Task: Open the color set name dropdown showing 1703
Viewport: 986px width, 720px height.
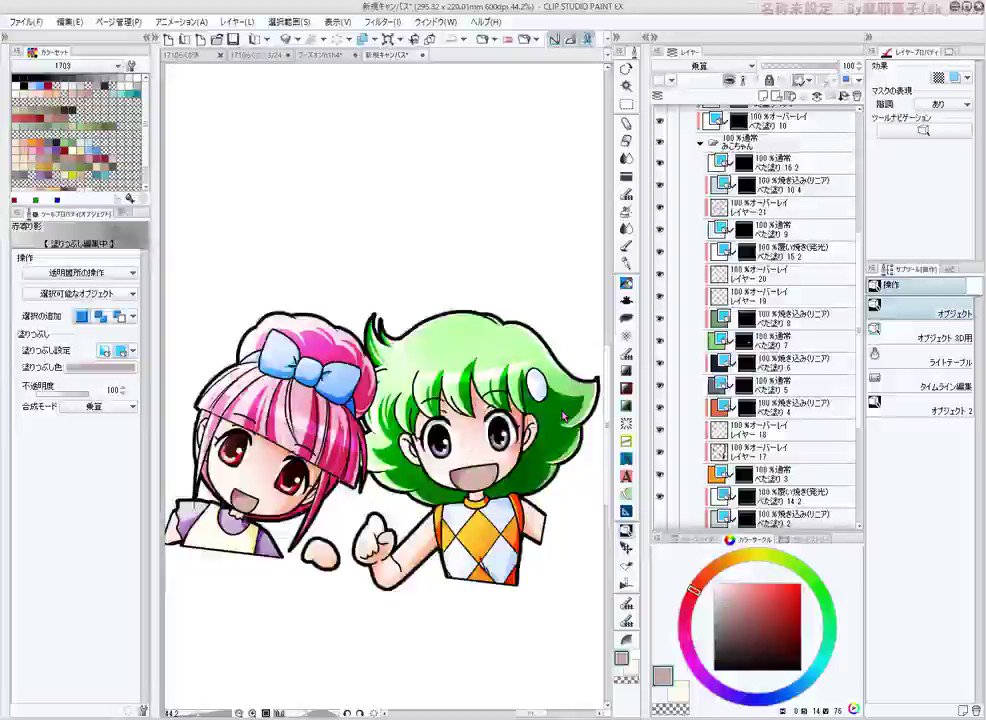Action: click(x=67, y=65)
